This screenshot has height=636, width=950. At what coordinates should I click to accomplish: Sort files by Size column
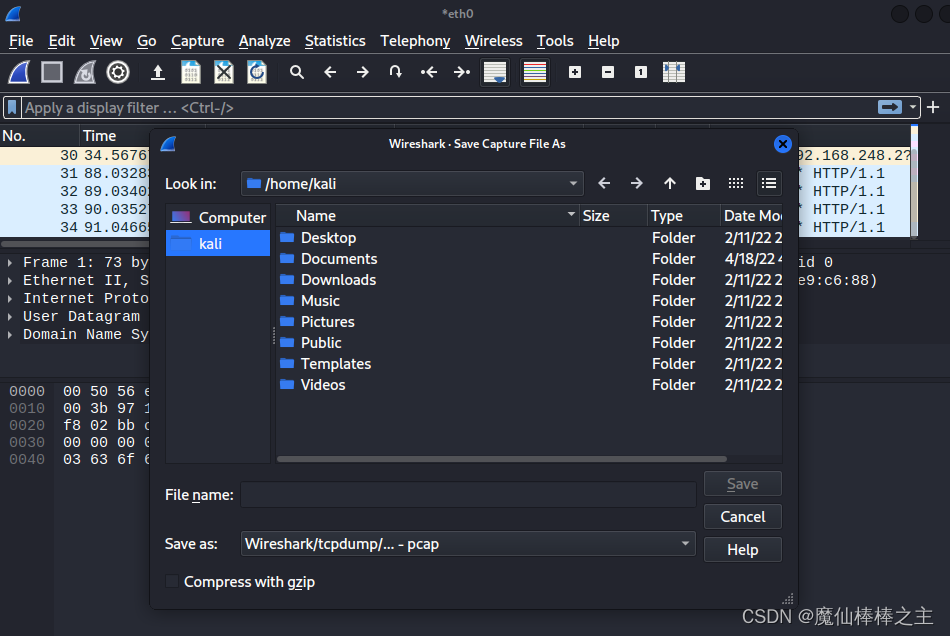point(613,216)
